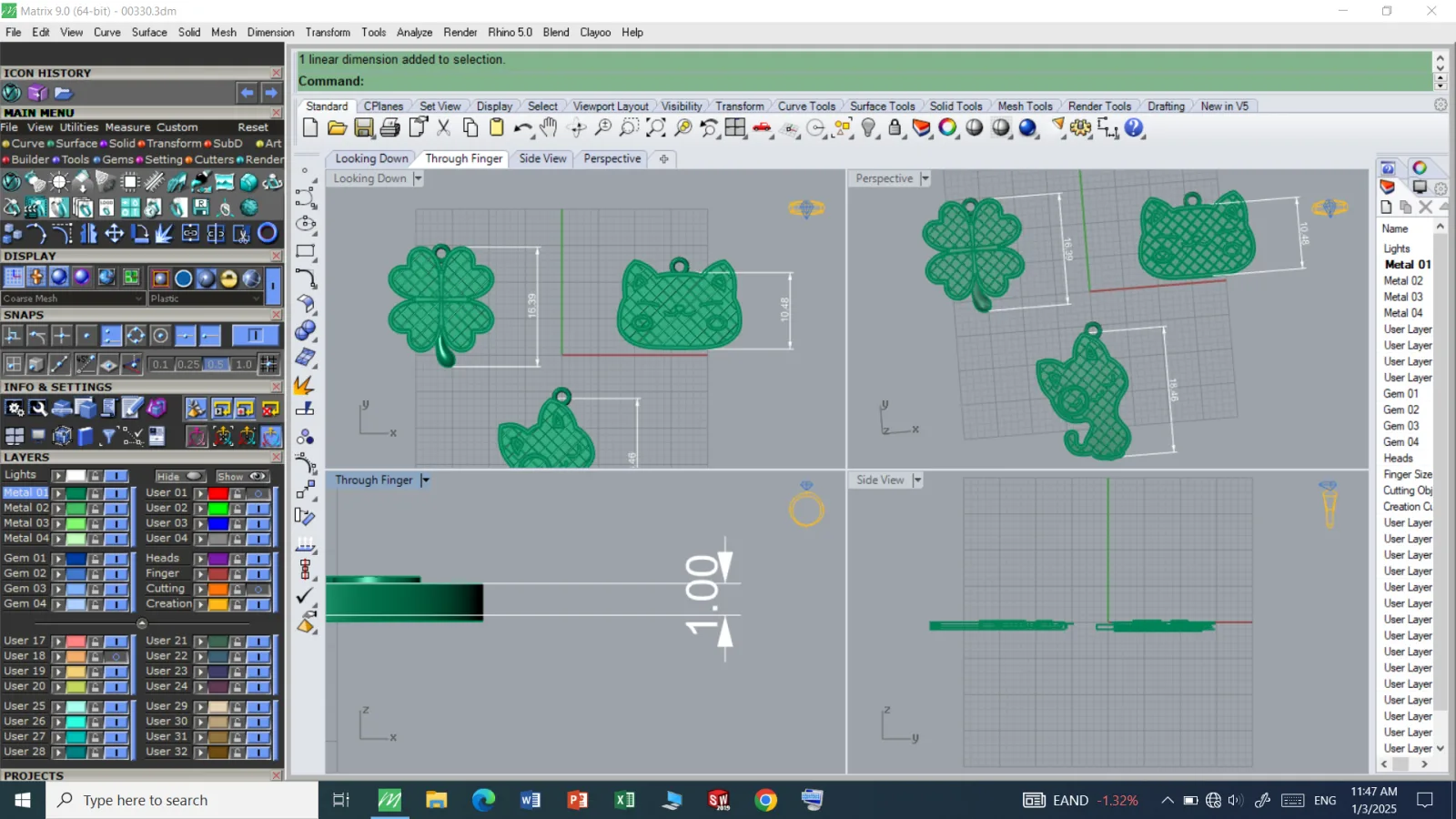1456x819 pixels.
Task: Click the padlock Lock icon in toolbar
Action: [895, 128]
